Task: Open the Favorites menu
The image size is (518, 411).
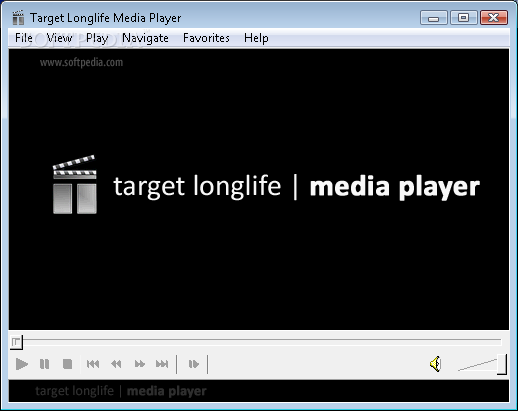Action: pos(206,38)
